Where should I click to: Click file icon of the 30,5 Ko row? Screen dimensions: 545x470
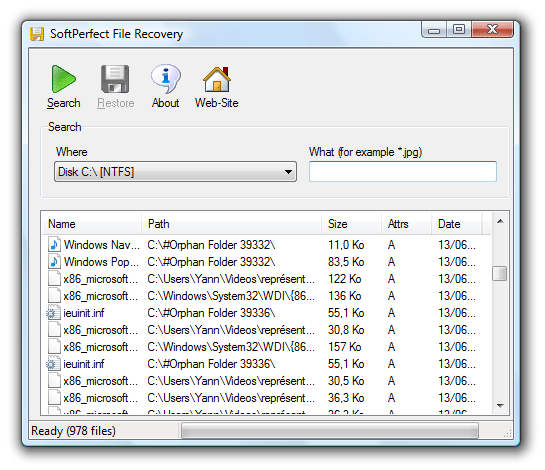(x=54, y=381)
